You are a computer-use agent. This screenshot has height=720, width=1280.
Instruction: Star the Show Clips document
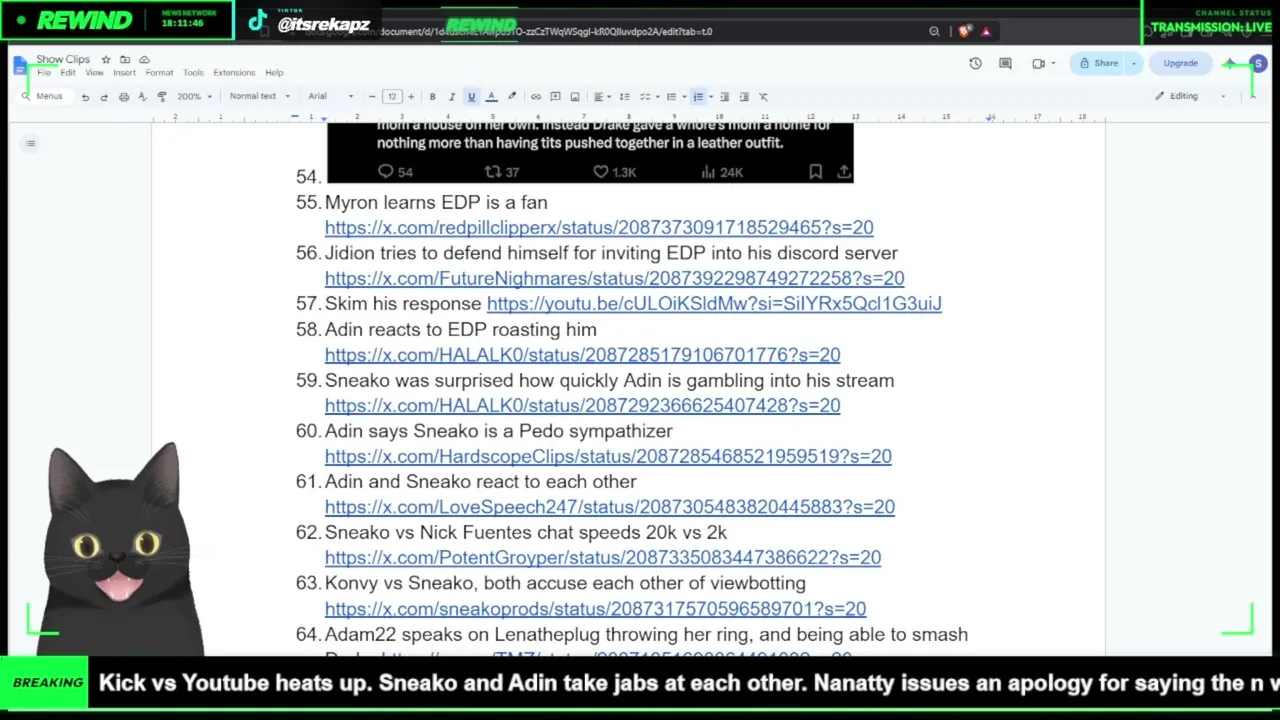[x=105, y=60]
